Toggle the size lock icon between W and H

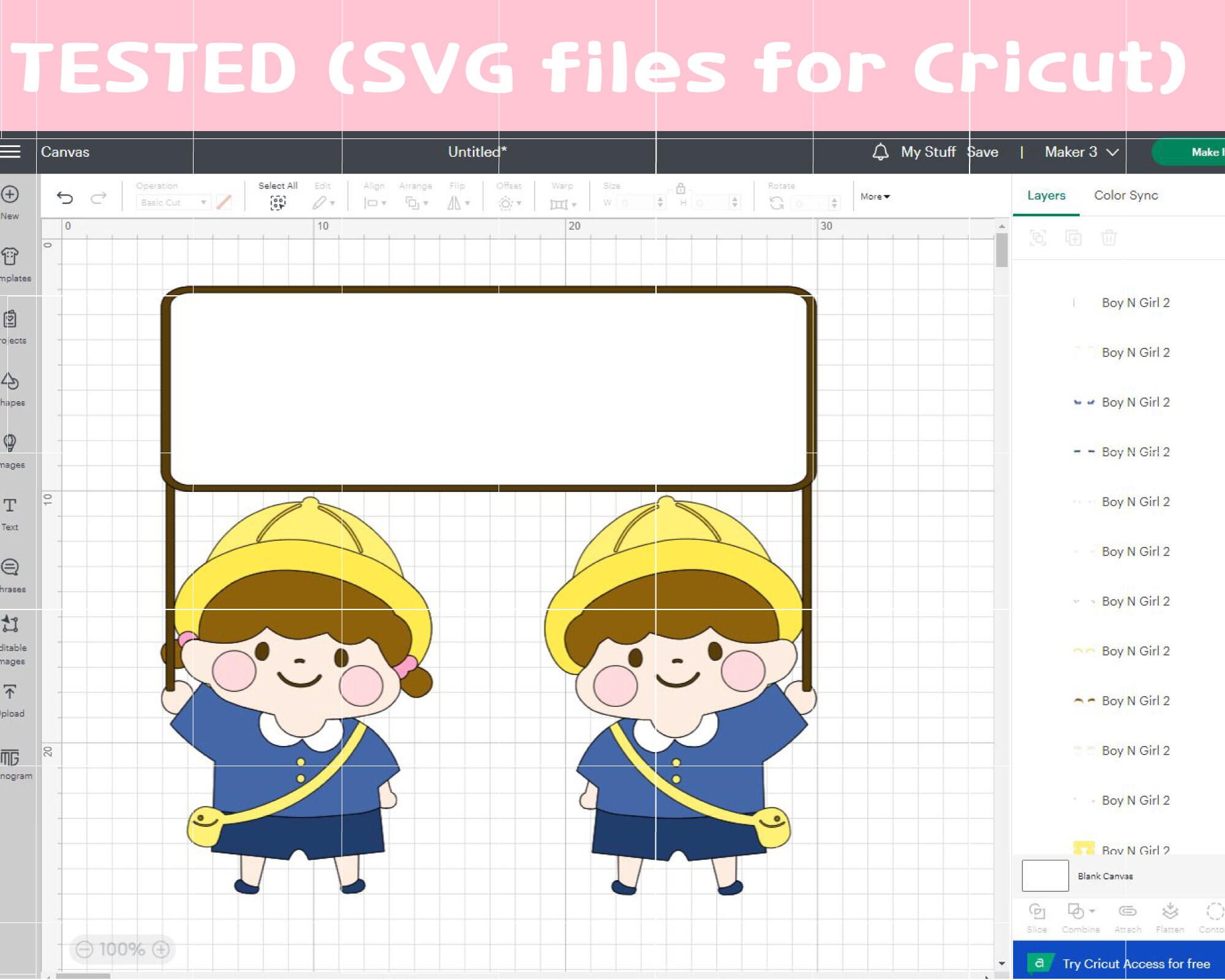tap(682, 190)
